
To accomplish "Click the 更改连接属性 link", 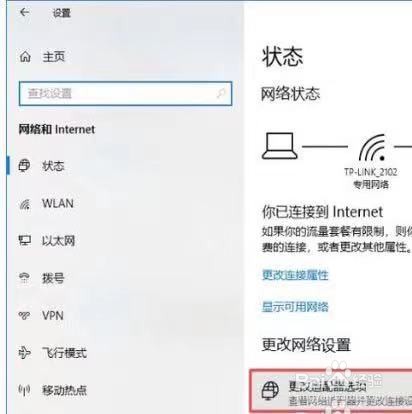I will 295,275.
